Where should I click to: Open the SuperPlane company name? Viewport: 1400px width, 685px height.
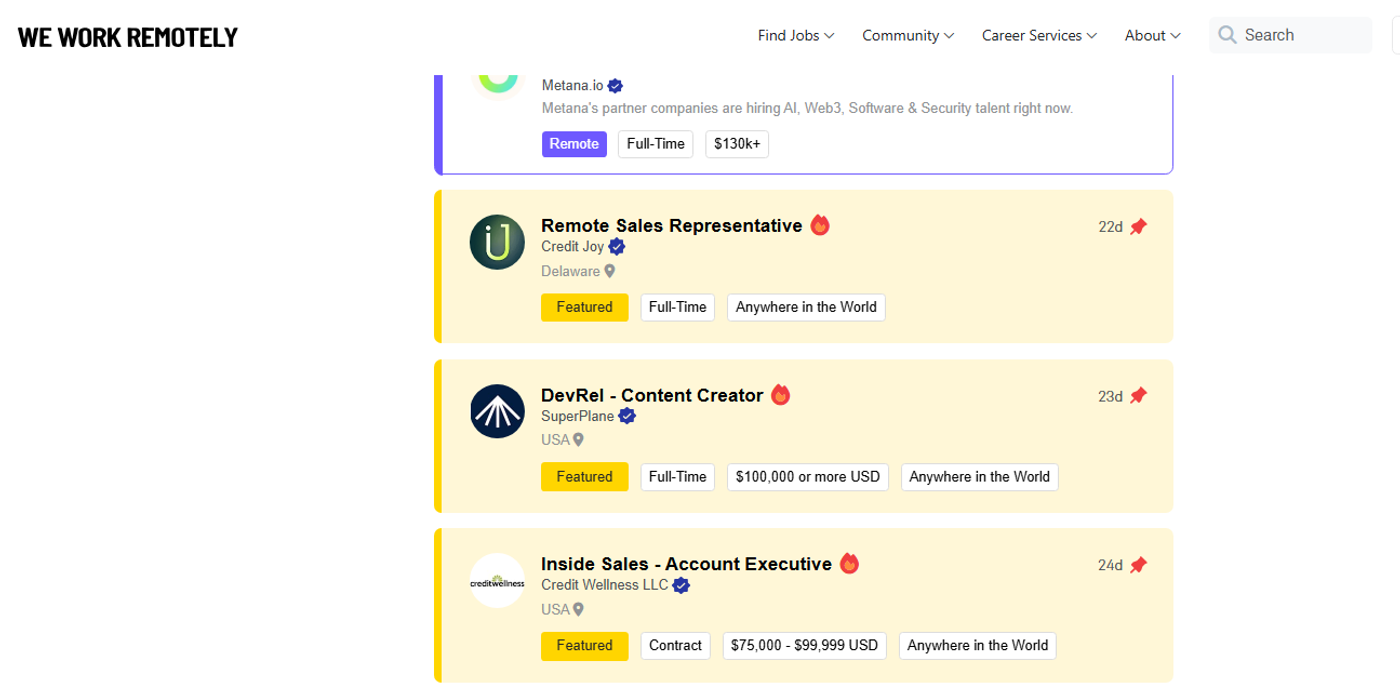[x=578, y=416]
